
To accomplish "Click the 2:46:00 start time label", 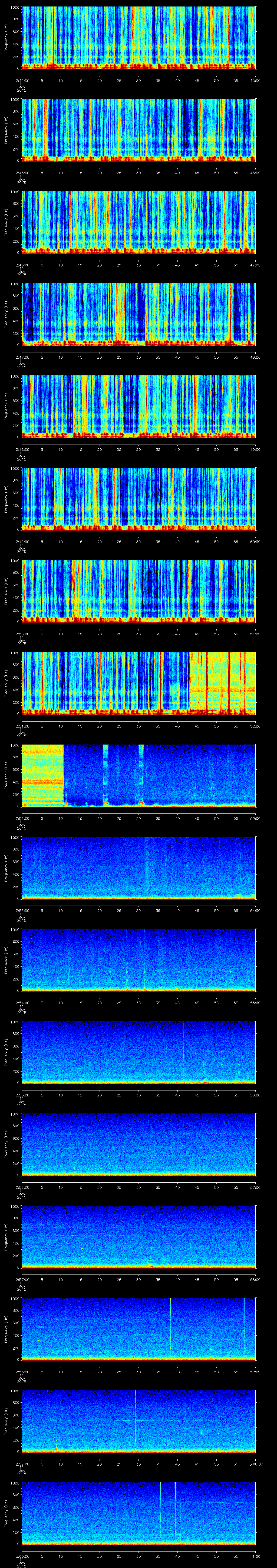I will pos(22,265).
